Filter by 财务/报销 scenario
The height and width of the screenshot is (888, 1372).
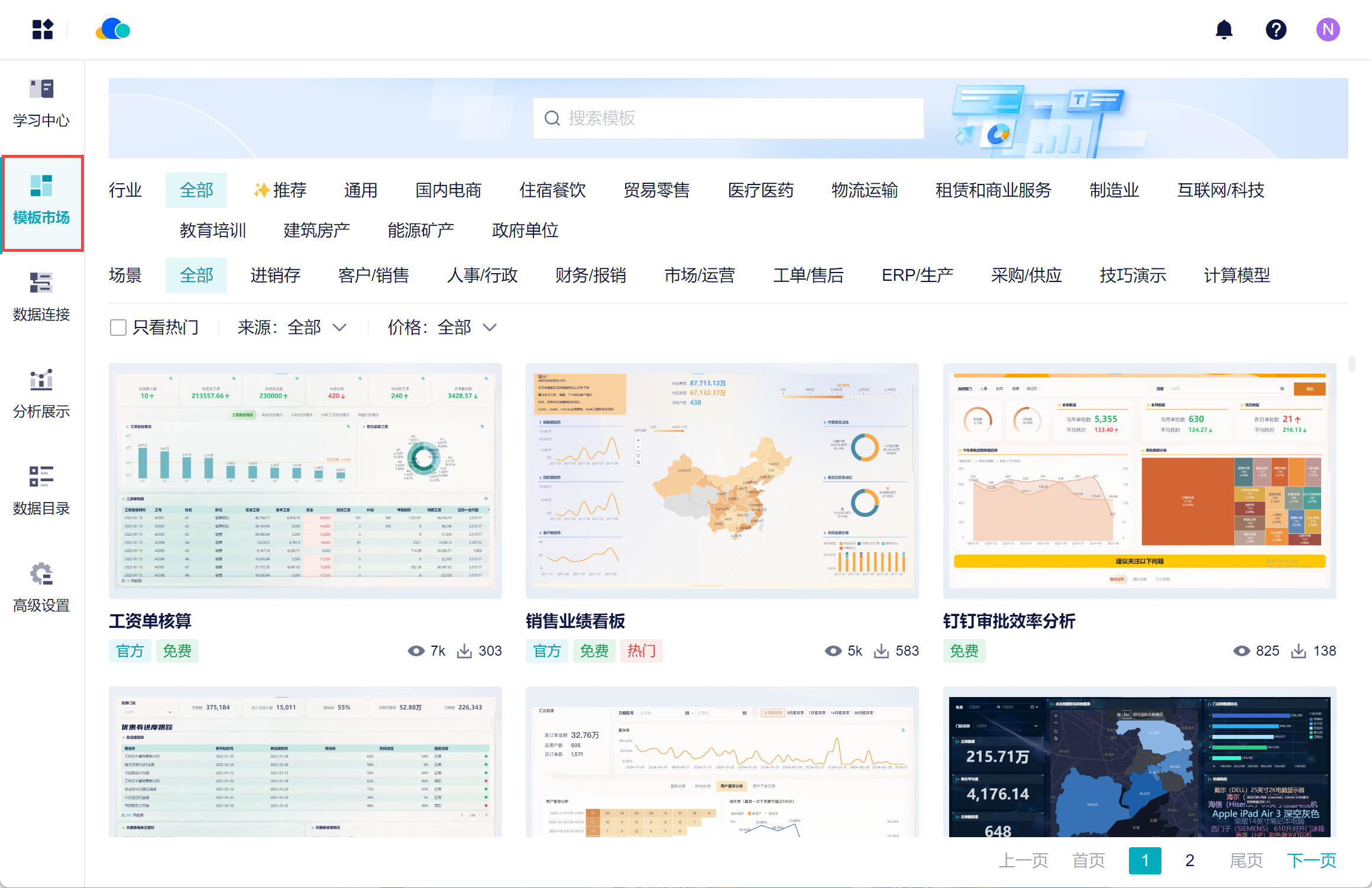click(x=590, y=276)
